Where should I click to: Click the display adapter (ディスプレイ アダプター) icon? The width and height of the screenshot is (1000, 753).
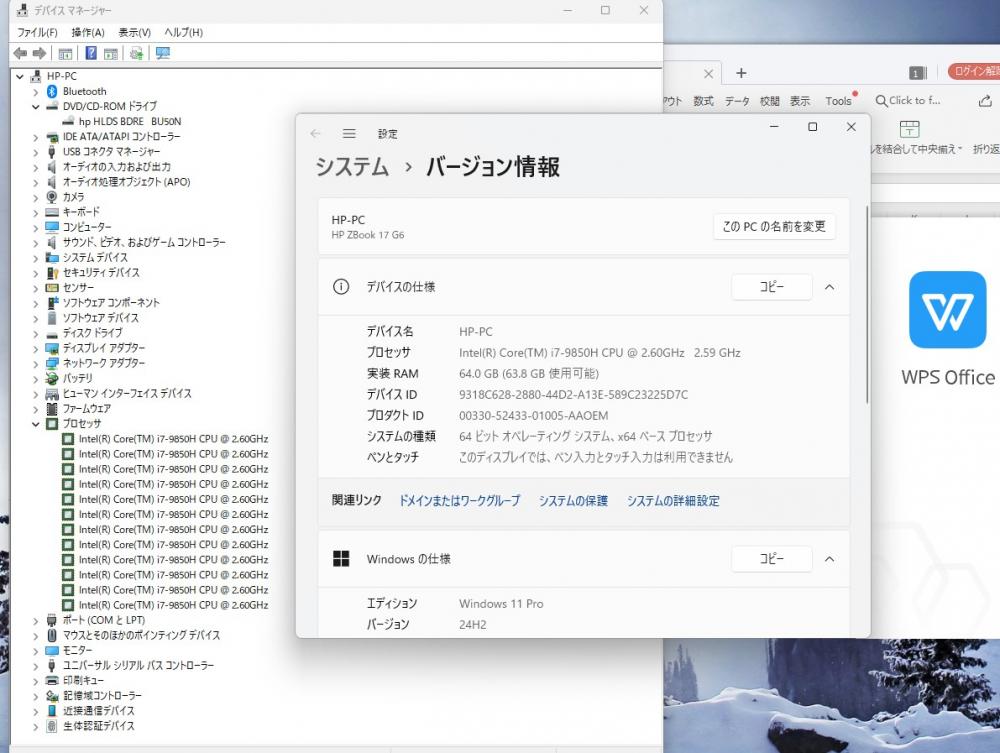click(52, 348)
